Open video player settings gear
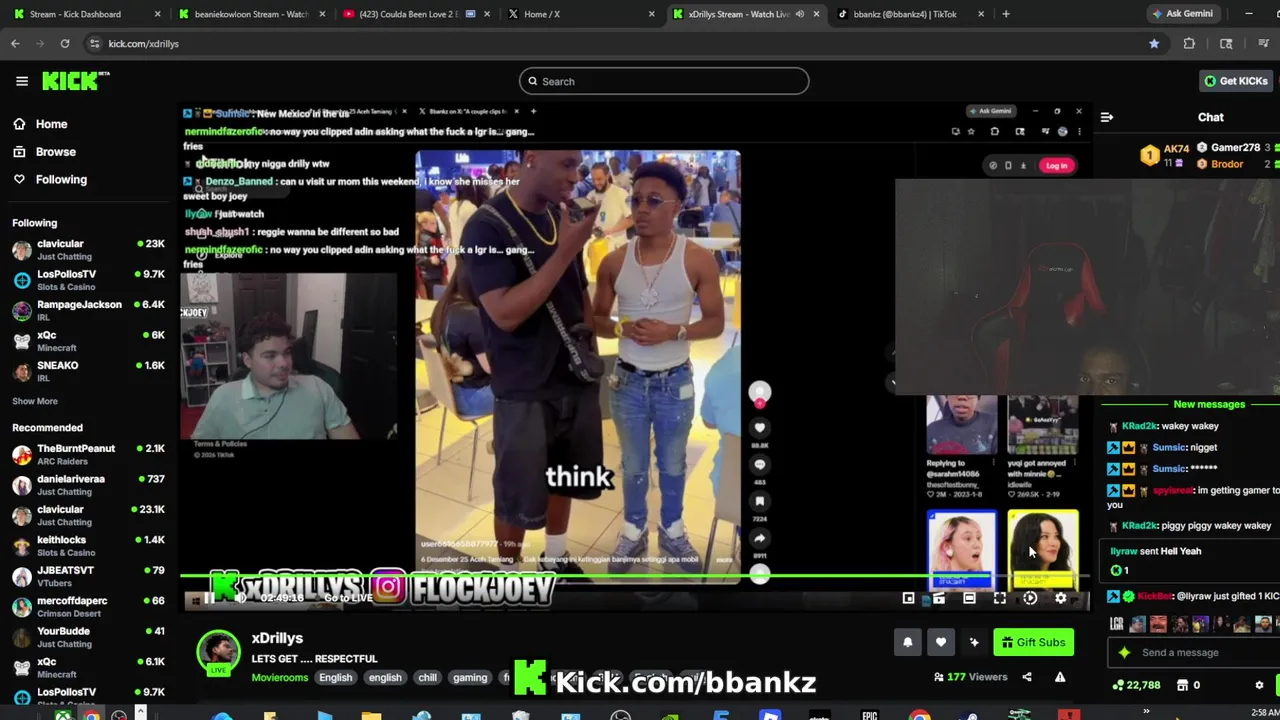 click(x=1061, y=598)
